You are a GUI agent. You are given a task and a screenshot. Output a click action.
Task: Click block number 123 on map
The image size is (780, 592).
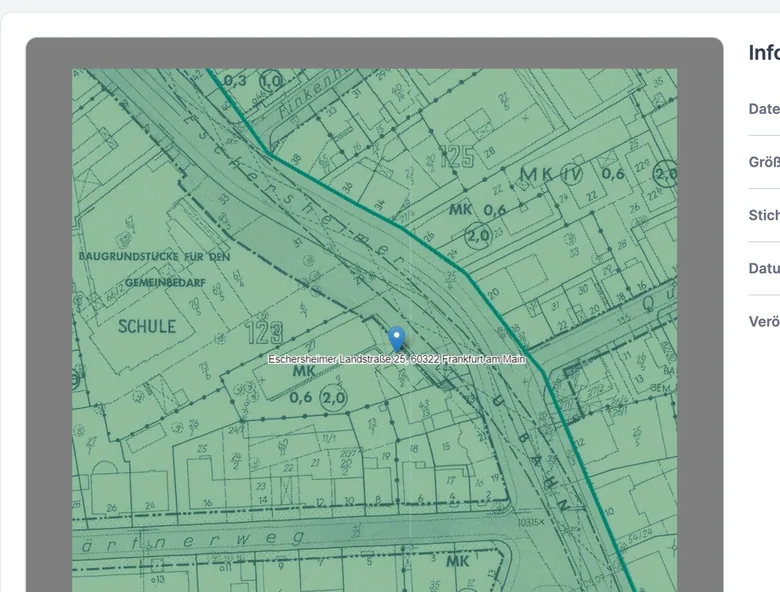[x=265, y=332]
